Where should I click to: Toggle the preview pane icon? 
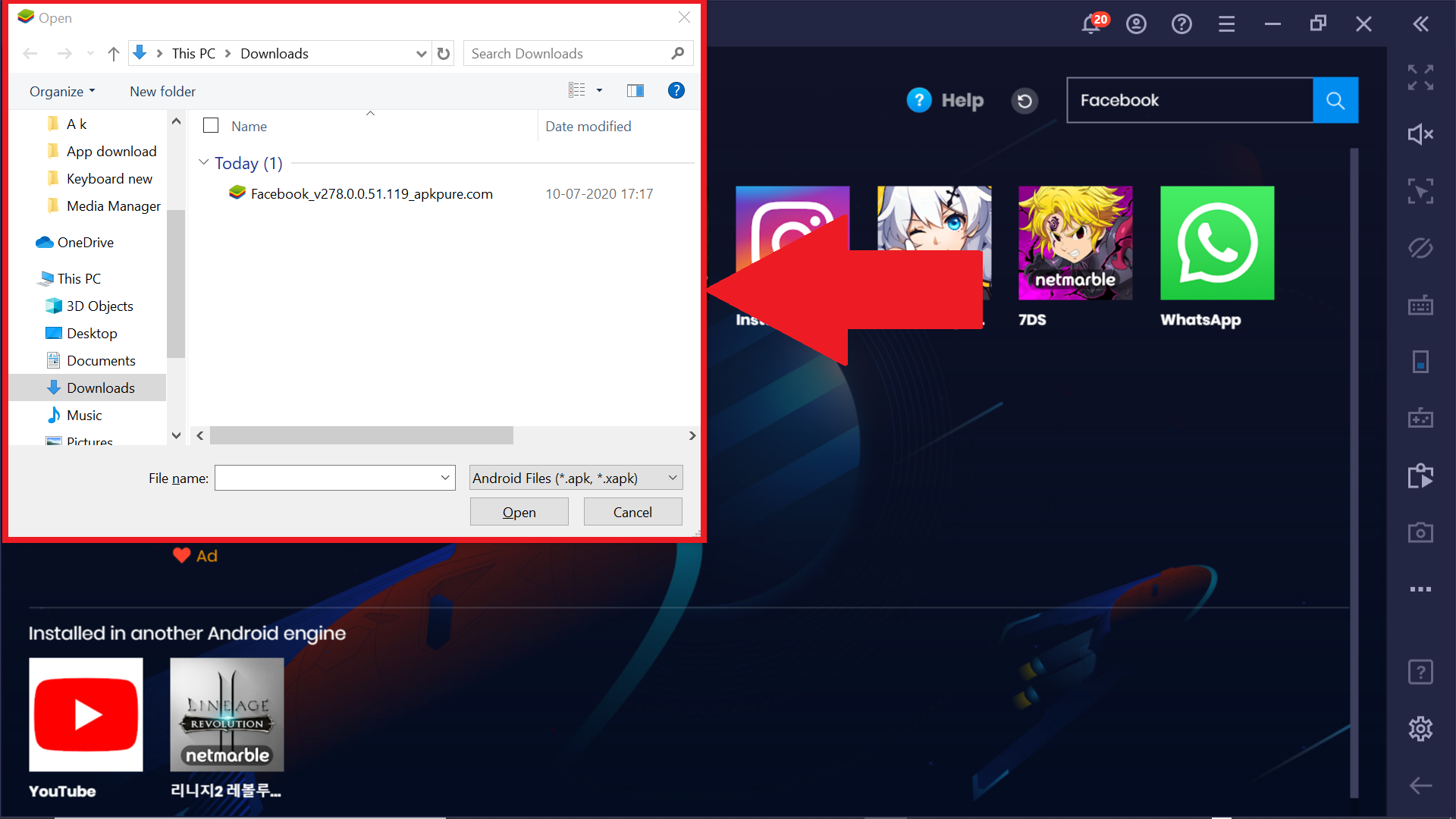[635, 91]
